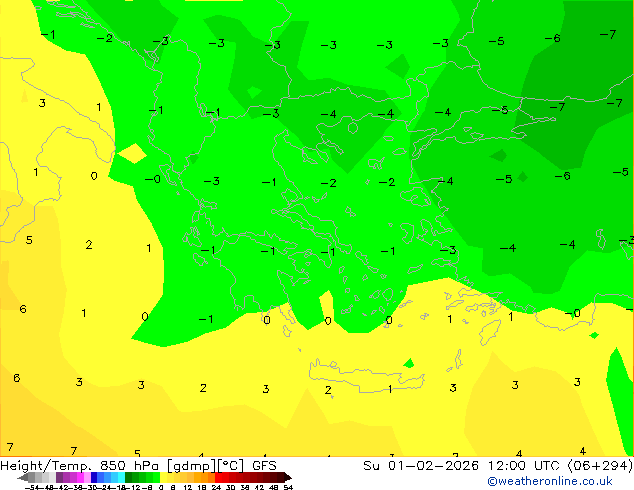
Task: Click the small green triangle over Crete
Action: coord(409,363)
